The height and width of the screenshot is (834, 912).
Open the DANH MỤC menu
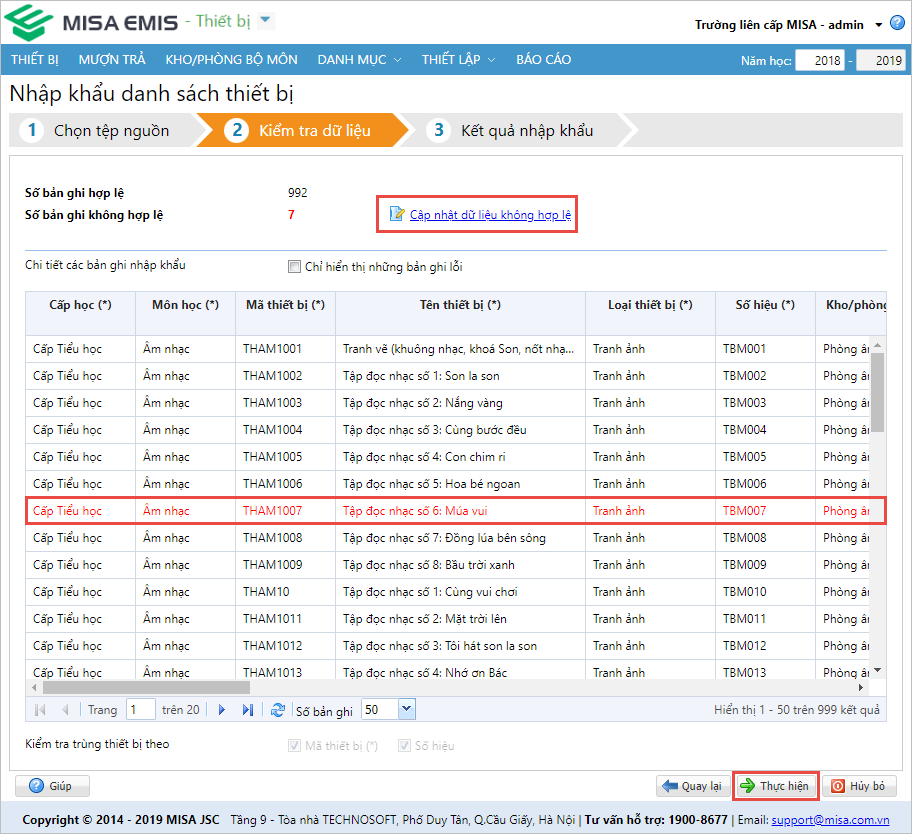[359, 60]
